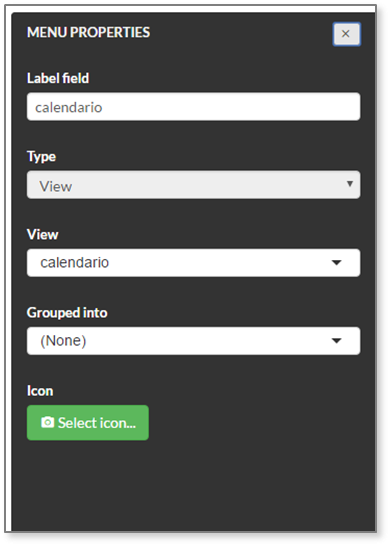Open the Type dropdown showing View

[194, 185]
